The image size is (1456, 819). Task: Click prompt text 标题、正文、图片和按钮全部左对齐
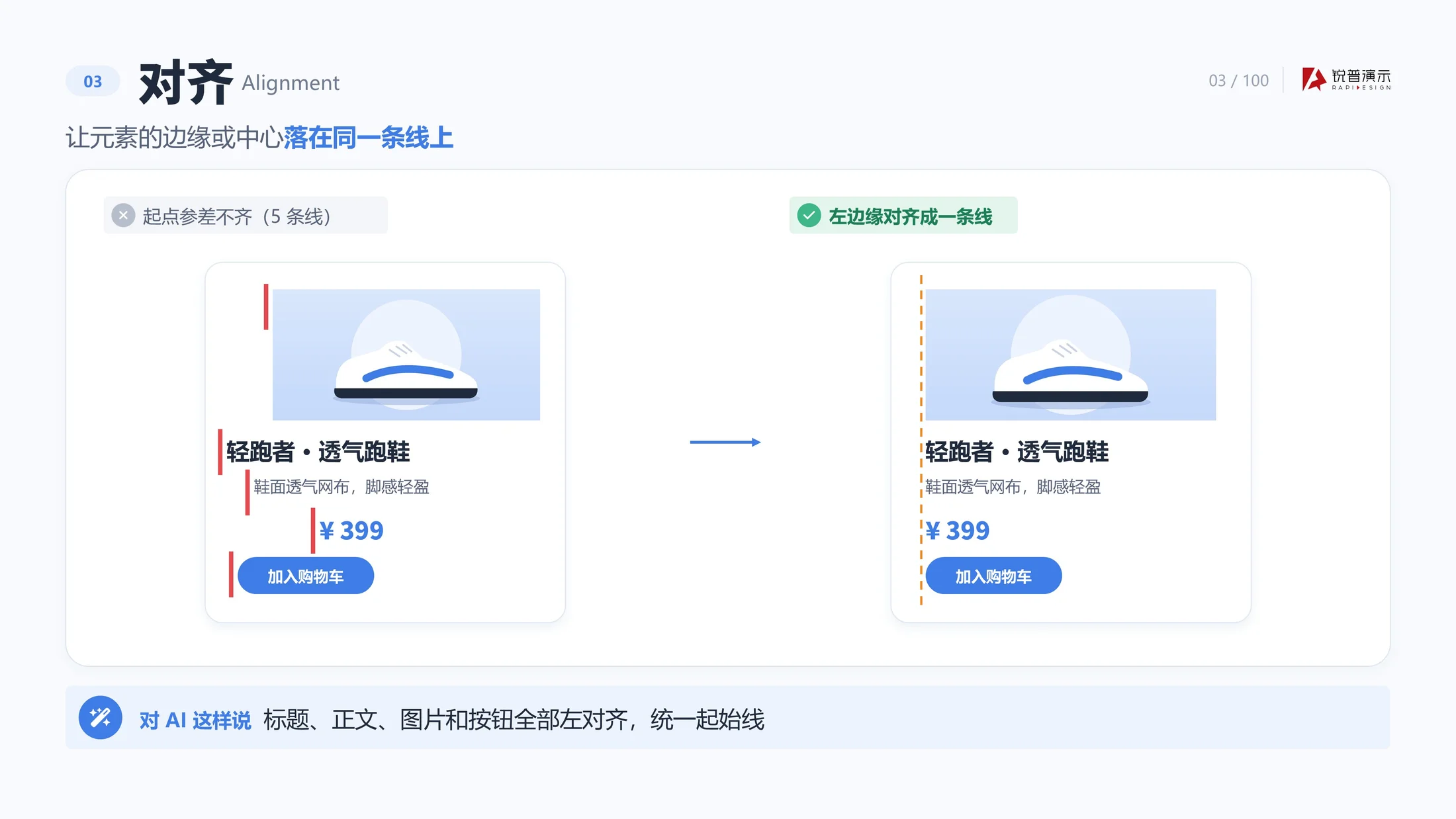(445, 720)
